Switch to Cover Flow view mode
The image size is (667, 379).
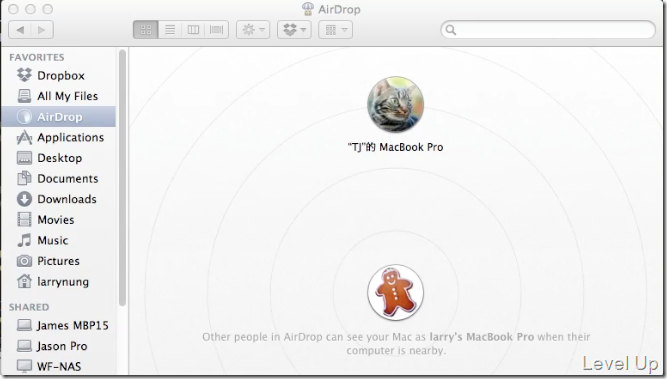pos(217,30)
